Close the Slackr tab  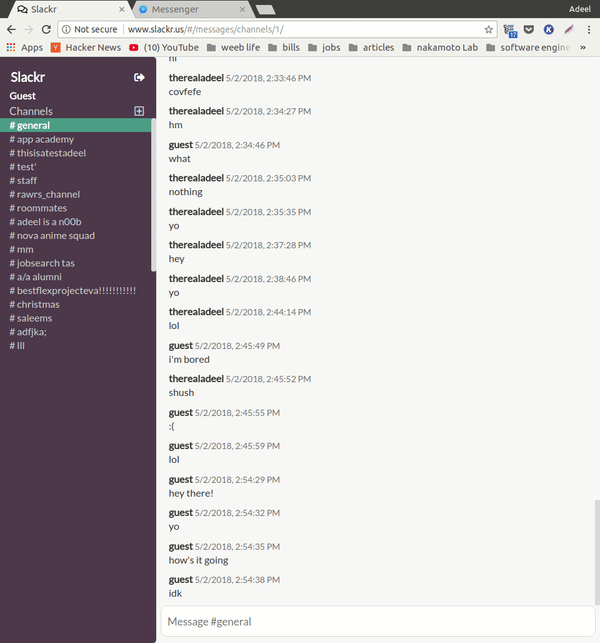click(x=122, y=9)
